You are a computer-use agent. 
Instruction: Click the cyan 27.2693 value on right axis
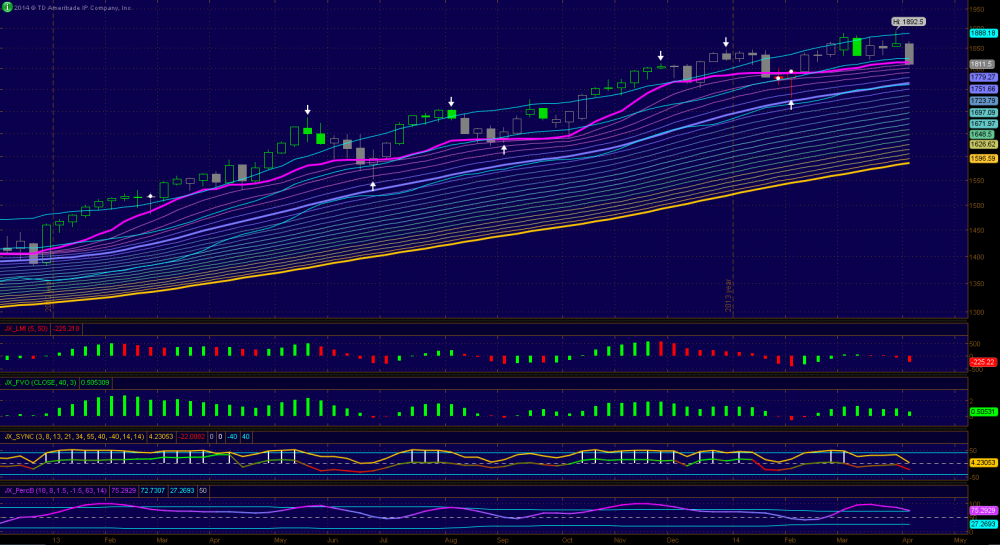983,523
